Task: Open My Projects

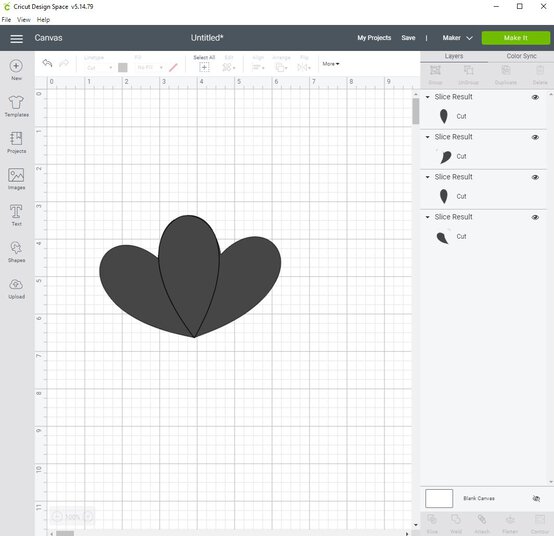Action: tap(374, 38)
